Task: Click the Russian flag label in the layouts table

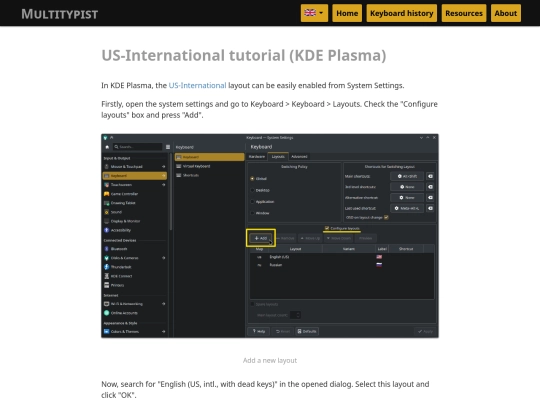Action: [x=379, y=265]
